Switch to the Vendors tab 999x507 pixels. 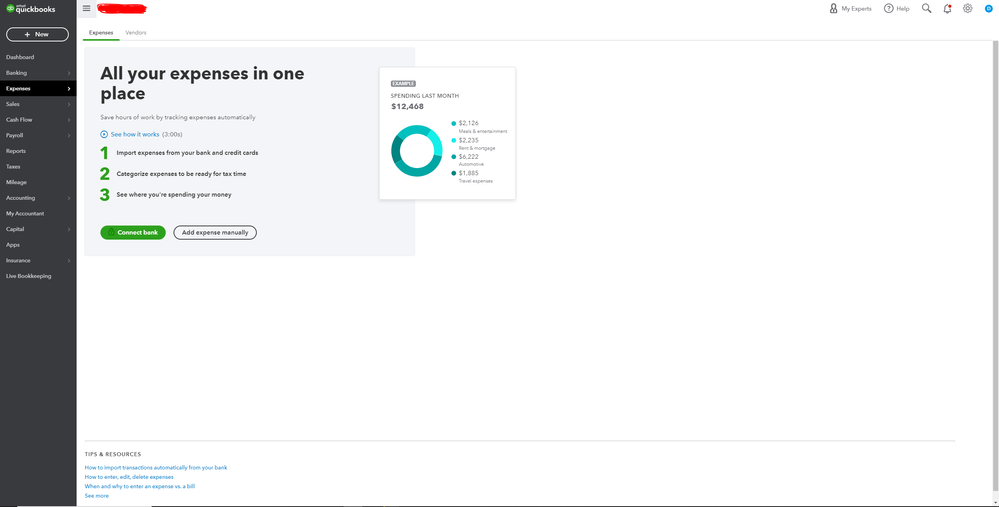coord(135,33)
